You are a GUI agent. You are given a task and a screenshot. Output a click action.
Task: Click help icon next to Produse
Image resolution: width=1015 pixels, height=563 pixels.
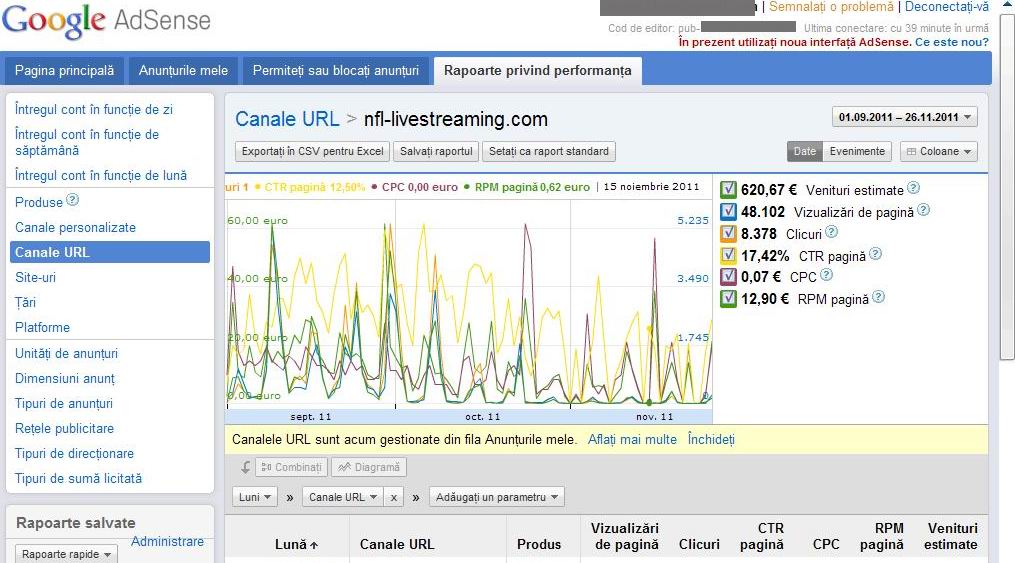pyautogui.click(x=72, y=200)
